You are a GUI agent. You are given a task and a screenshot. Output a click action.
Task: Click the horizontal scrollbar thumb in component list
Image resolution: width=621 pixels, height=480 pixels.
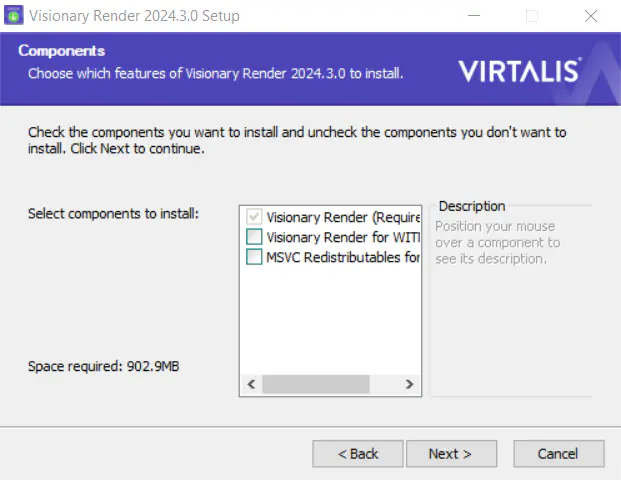316,384
